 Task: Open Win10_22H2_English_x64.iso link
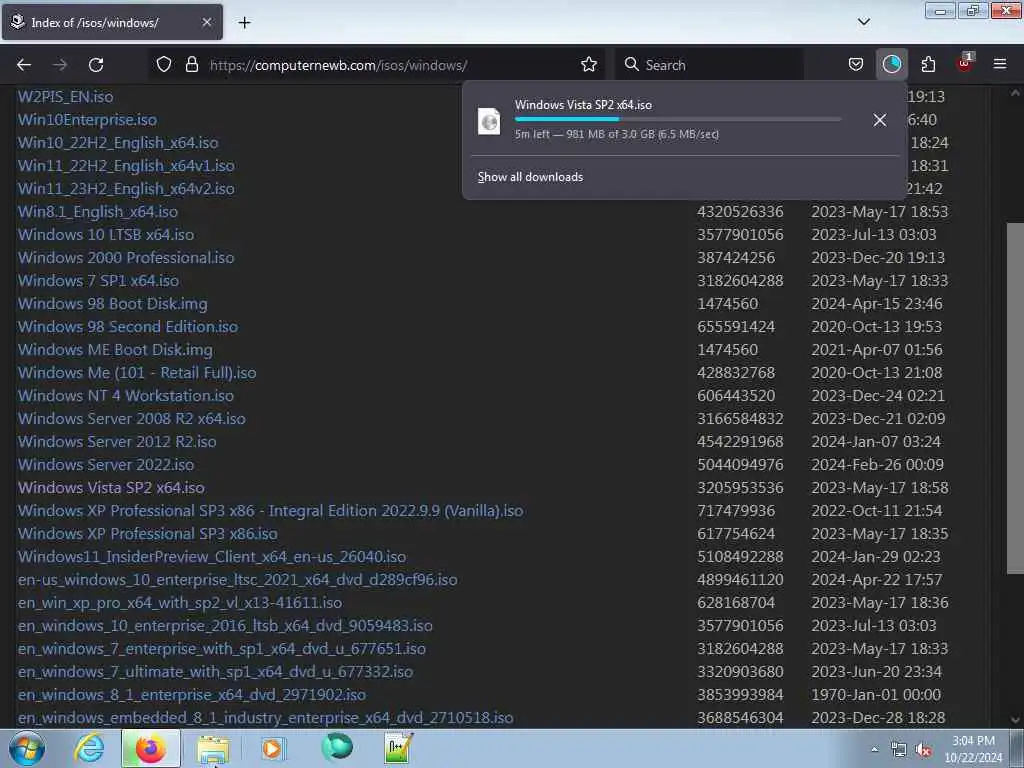(118, 142)
